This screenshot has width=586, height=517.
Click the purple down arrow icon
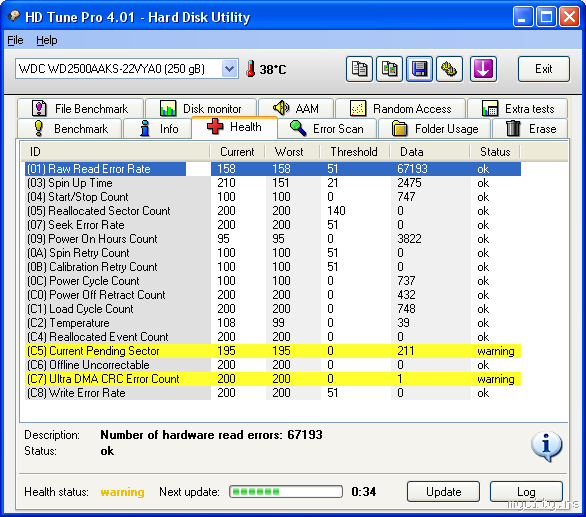[x=483, y=69]
